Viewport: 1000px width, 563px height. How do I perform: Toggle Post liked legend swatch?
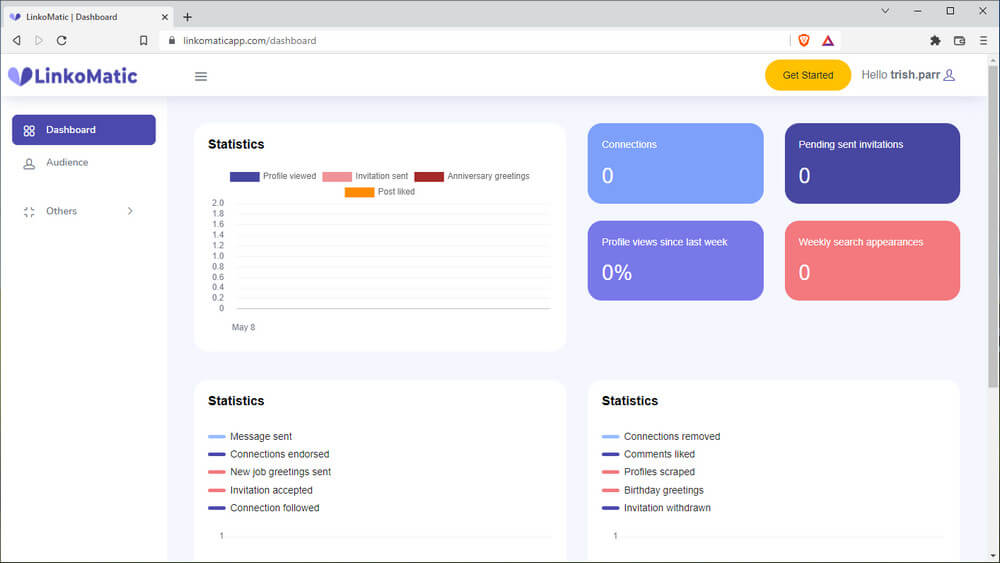click(359, 192)
